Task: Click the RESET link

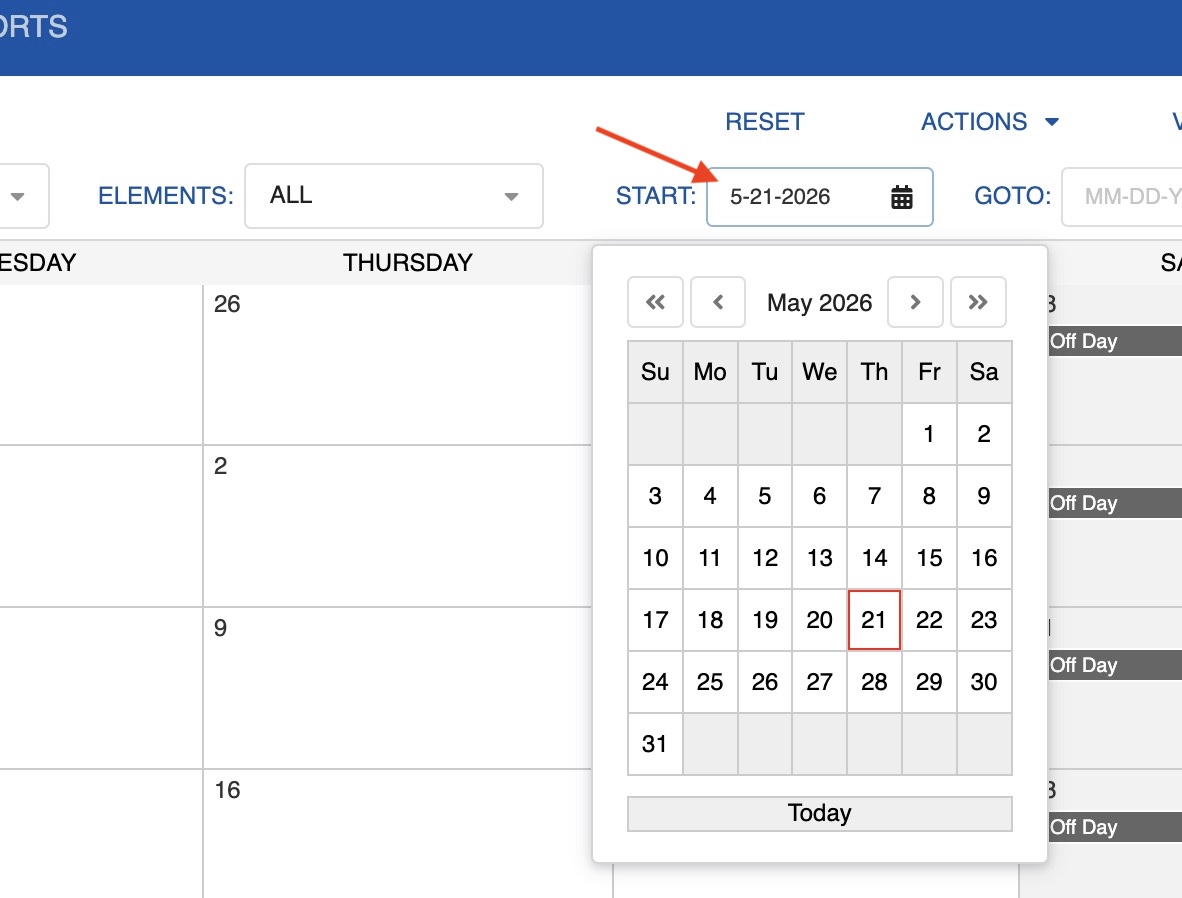Action: pos(765,122)
